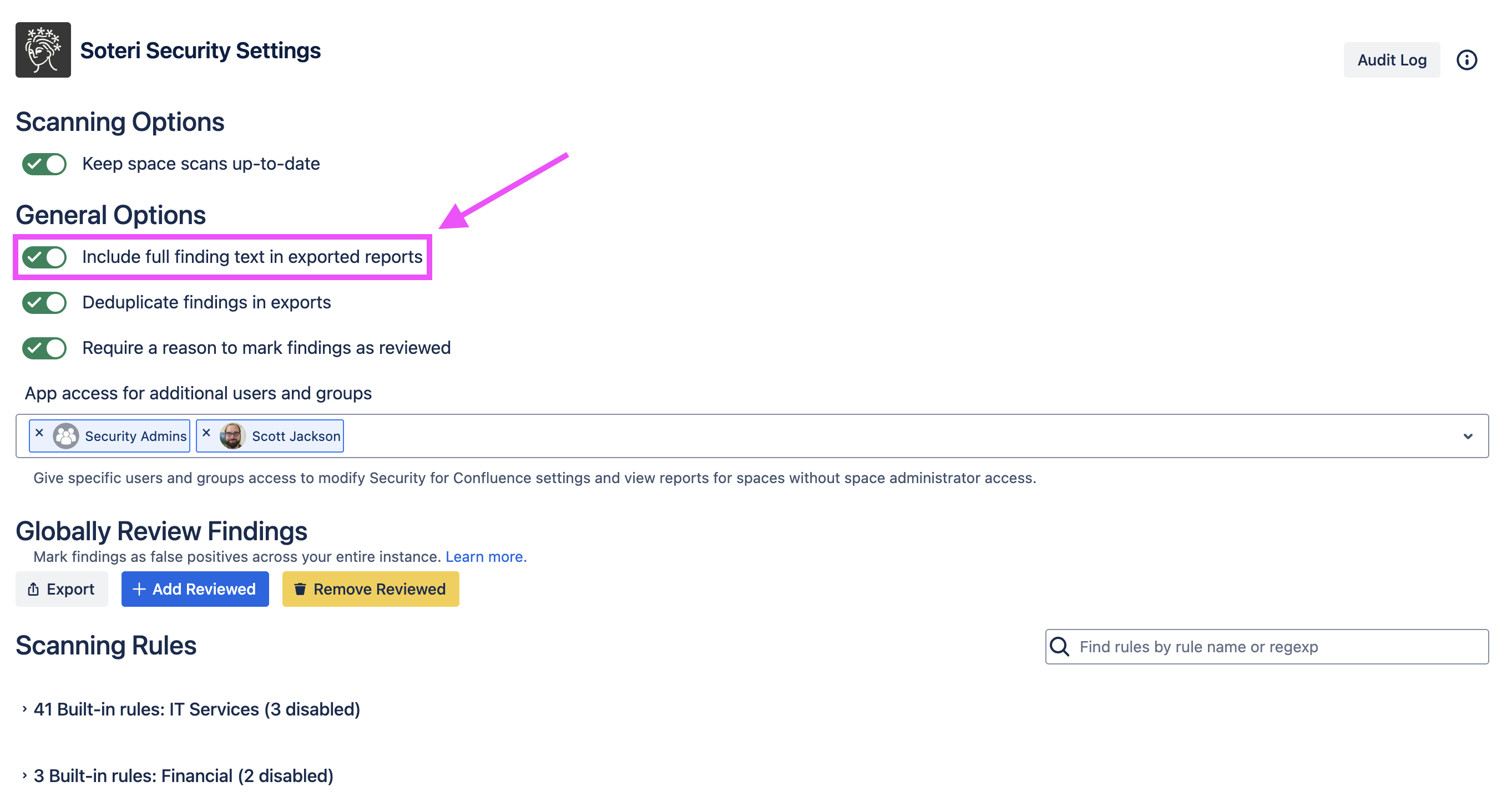
Task: Click the Soteri Security logo icon
Action: pos(43,50)
